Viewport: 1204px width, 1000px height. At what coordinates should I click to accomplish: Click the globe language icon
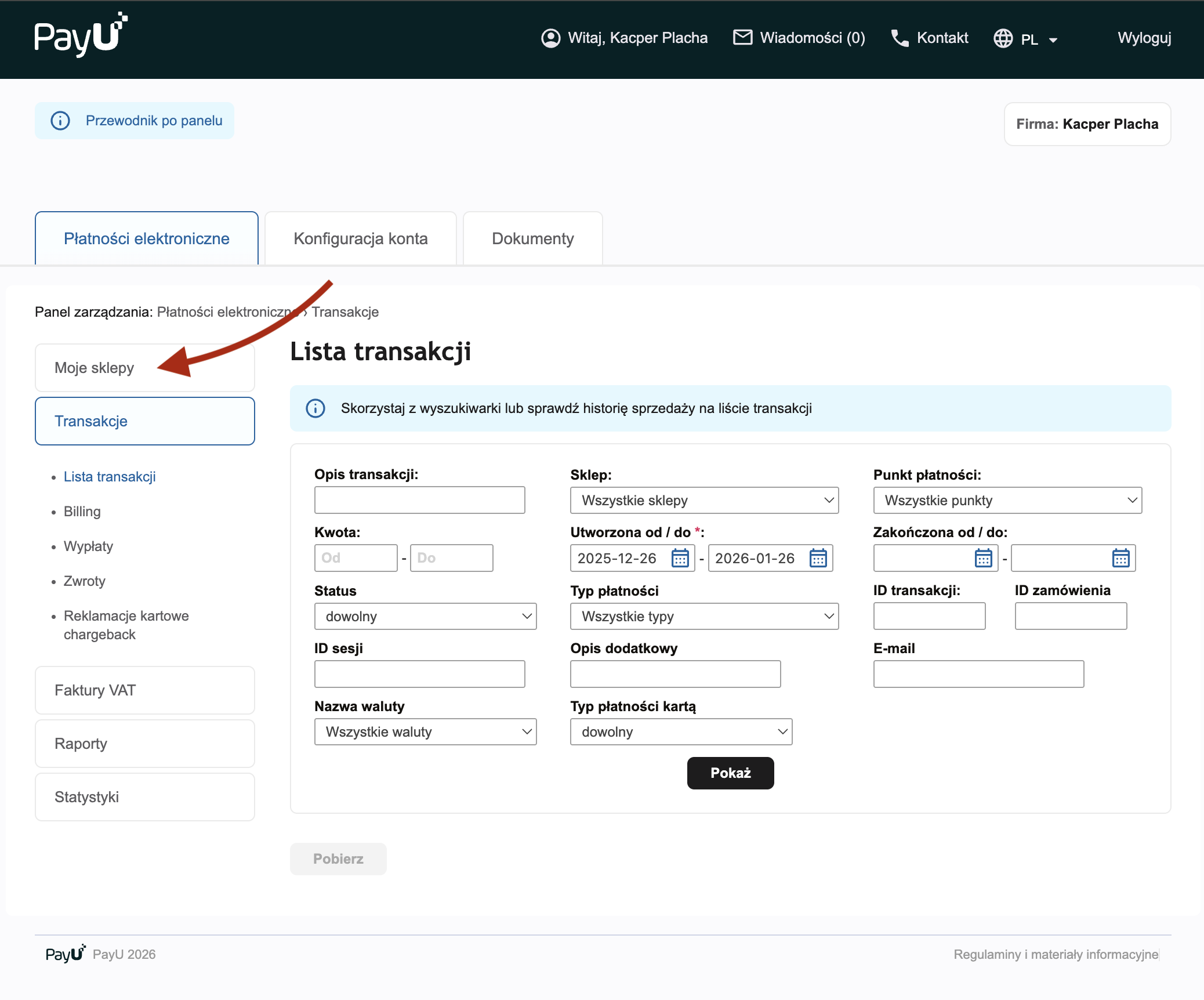coord(1003,39)
